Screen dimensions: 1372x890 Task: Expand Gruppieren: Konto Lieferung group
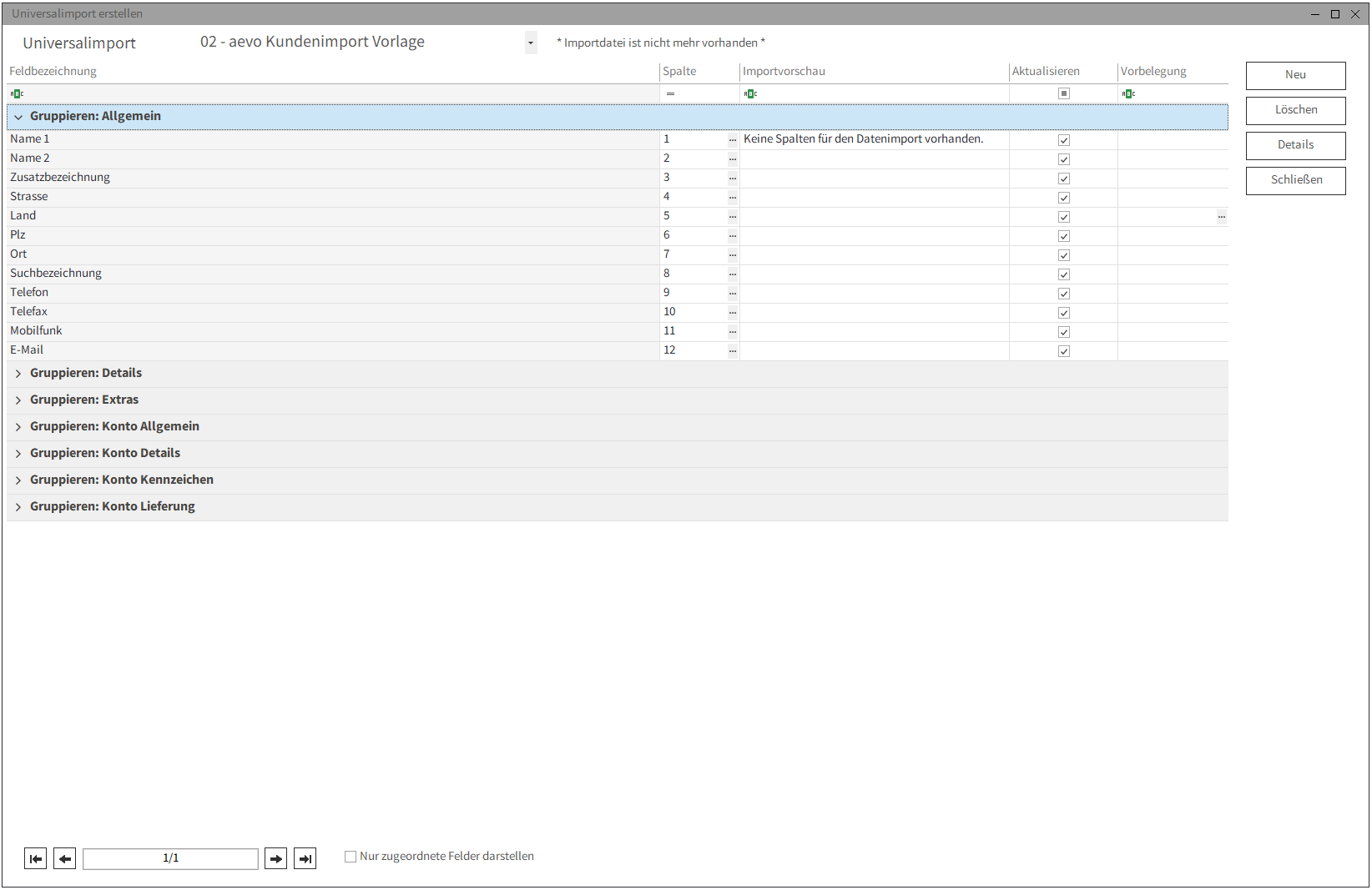[18, 507]
